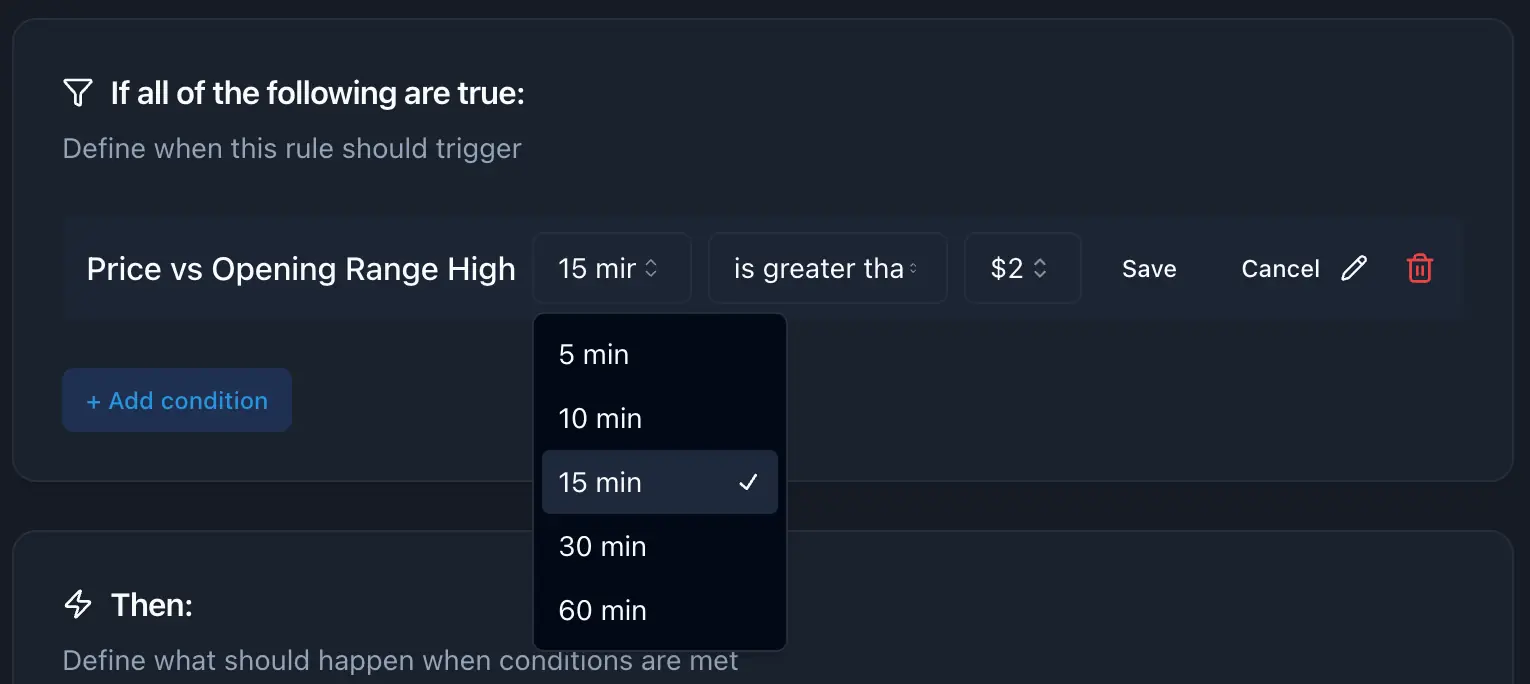Click the "Define when this rule should trigger" text

click(292, 149)
